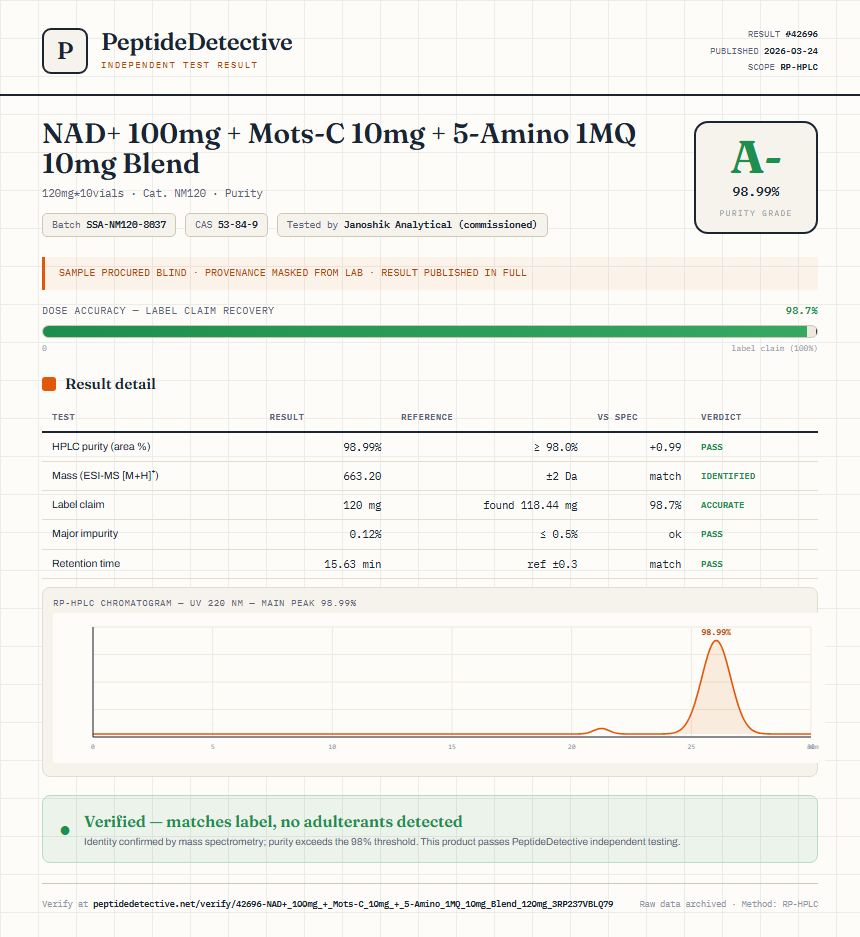The width and height of the screenshot is (860, 937).
Task: Click the PASS verdict in Major impurity row
Action: [x=712, y=534]
